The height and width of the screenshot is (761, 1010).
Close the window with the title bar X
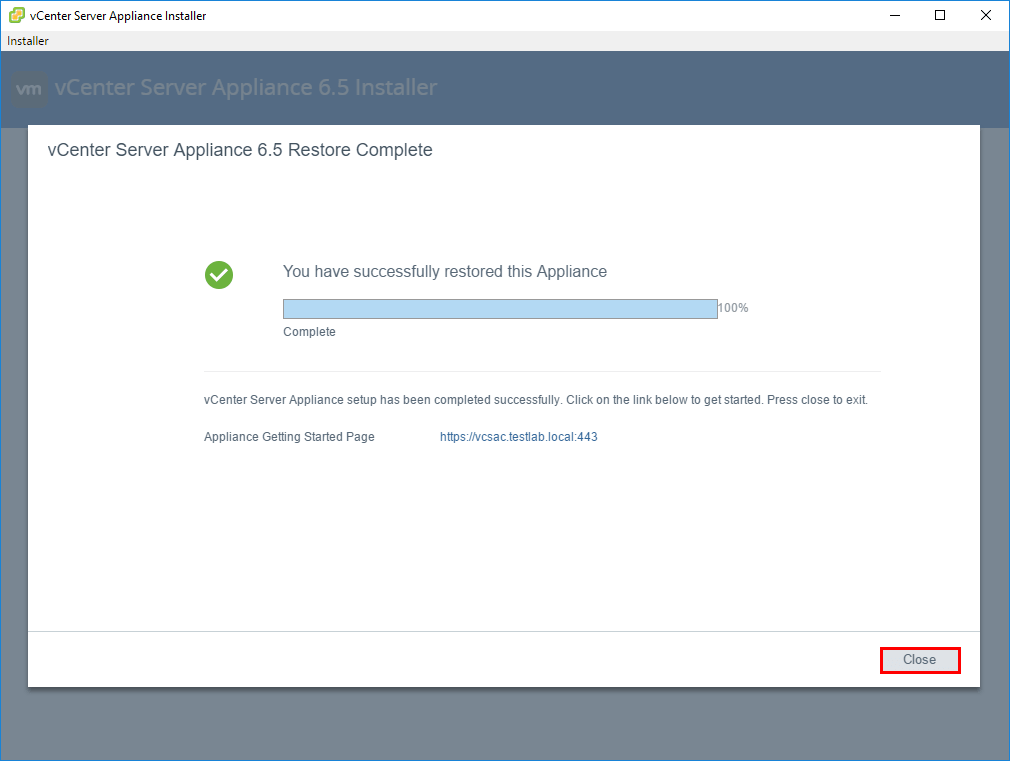tap(986, 15)
